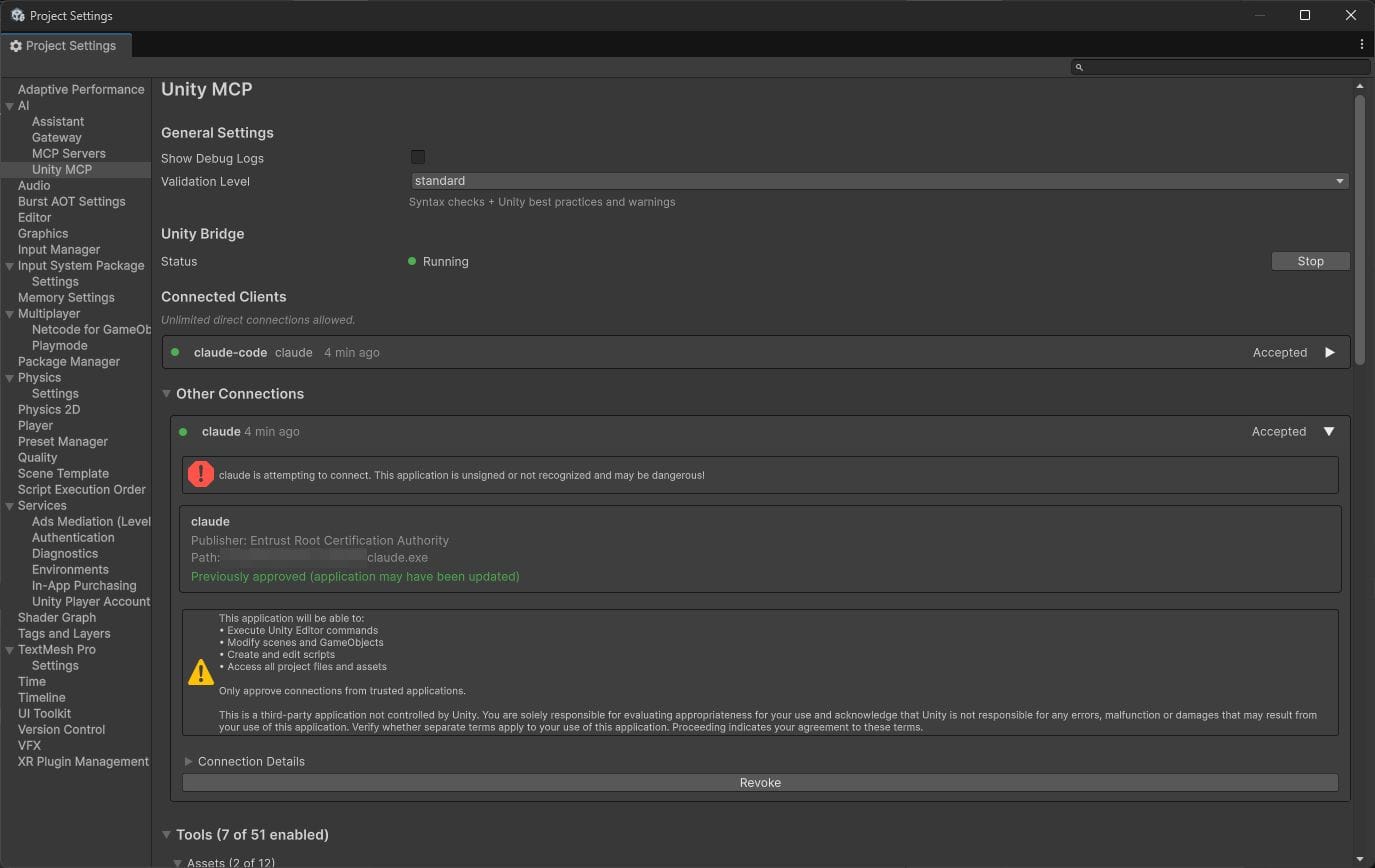Collapse the Tools (7 of 51 enabled) section
The height and width of the screenshot is (868, 1375).
(x=167, y=835)
